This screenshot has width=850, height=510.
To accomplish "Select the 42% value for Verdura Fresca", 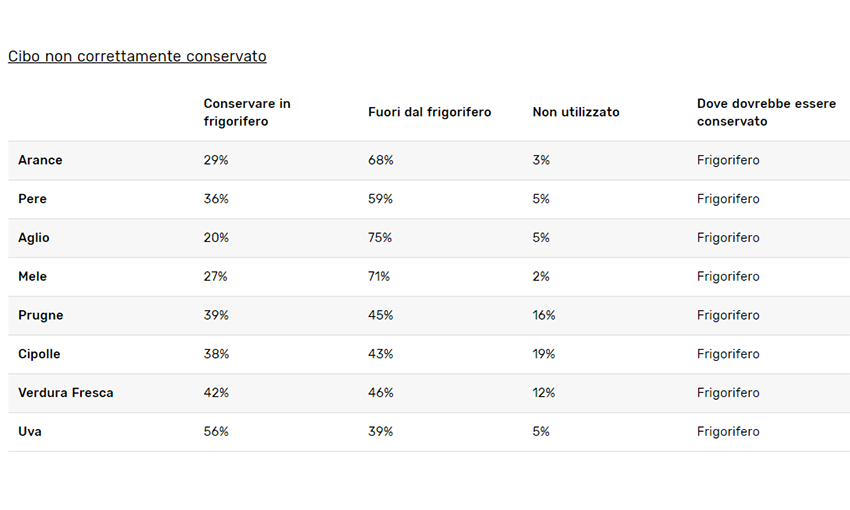I will (x=216, y=393).
